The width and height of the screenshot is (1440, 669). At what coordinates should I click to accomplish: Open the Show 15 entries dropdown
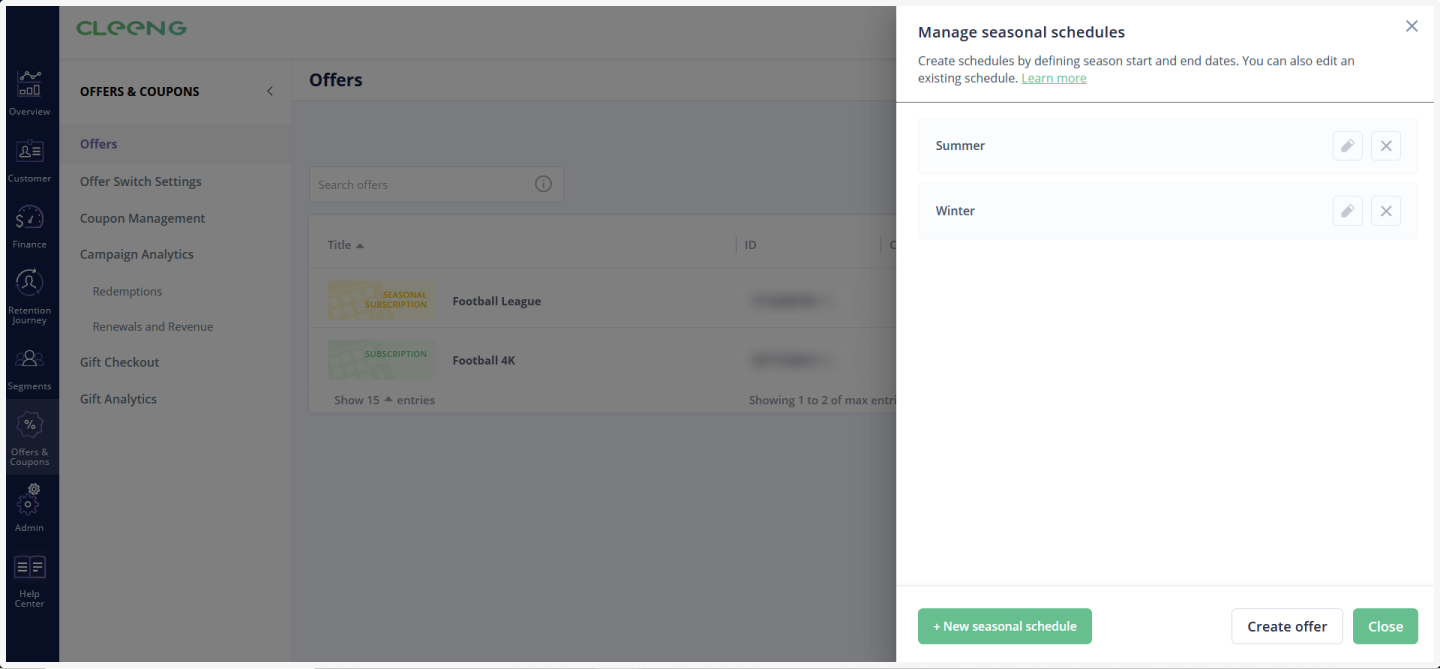tap(385, 400)
